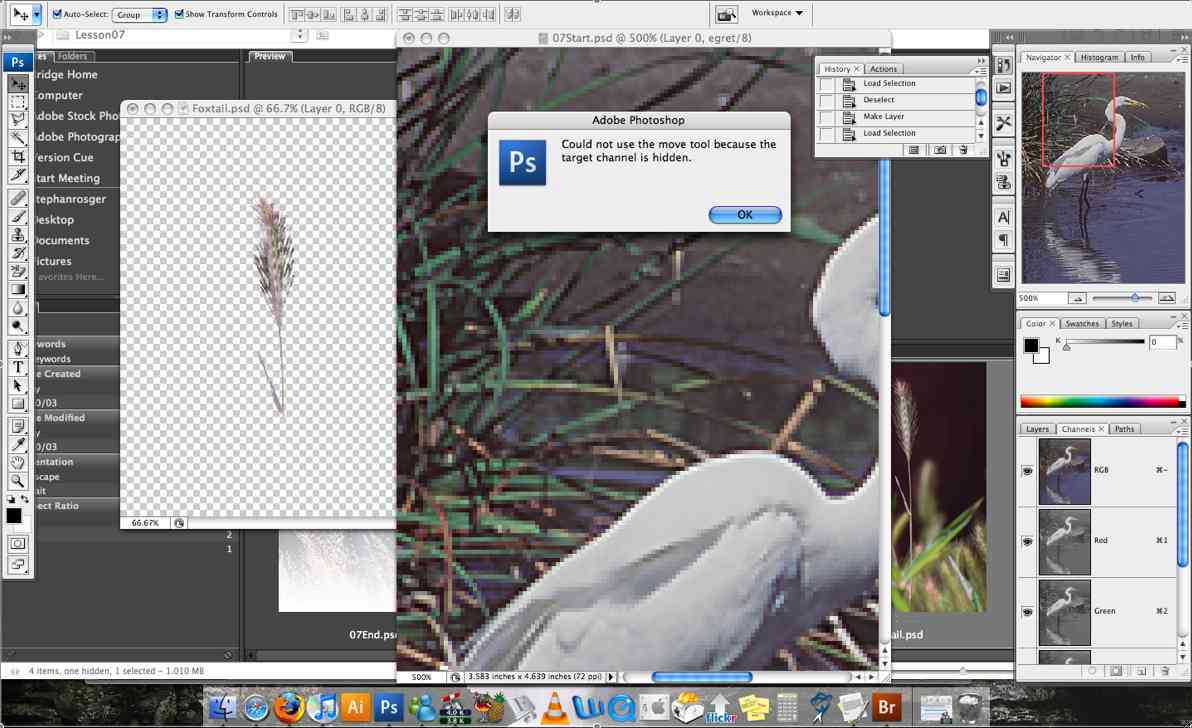This screenshot has height=728, width=1192.
Task: Select the Crop tool in the toolbox
Action: click(x=18, y=157)
